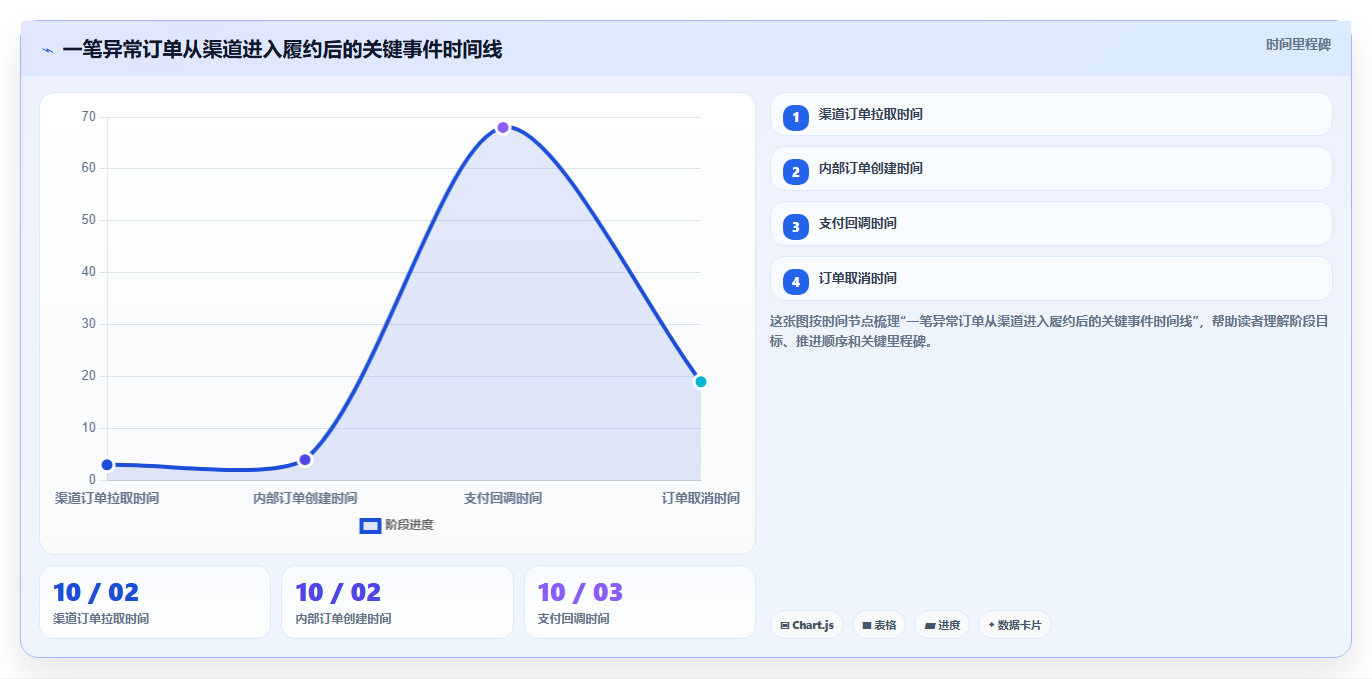
Task: Click the page title 一笔异常订单从渠道进入履约后的关键事件时间线
Action: pyautogui.click(x=282, y=50)
